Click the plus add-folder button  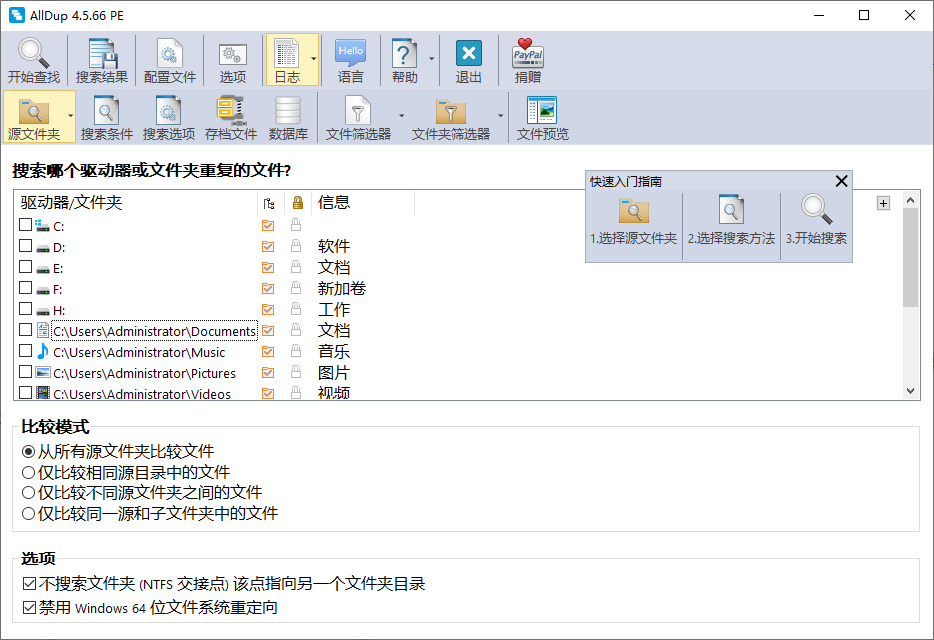883,203
